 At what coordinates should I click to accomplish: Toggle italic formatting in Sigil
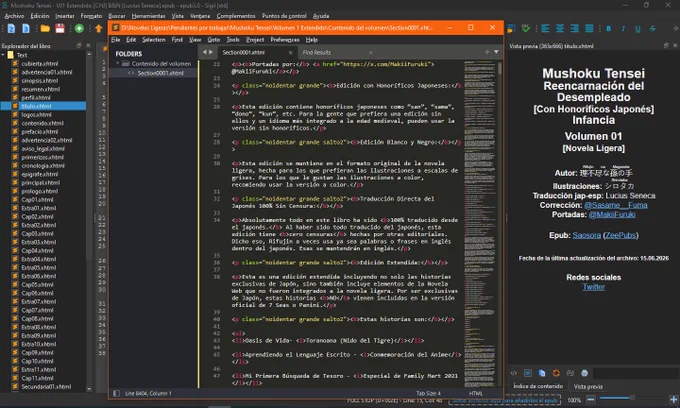(x=623, y=29)
